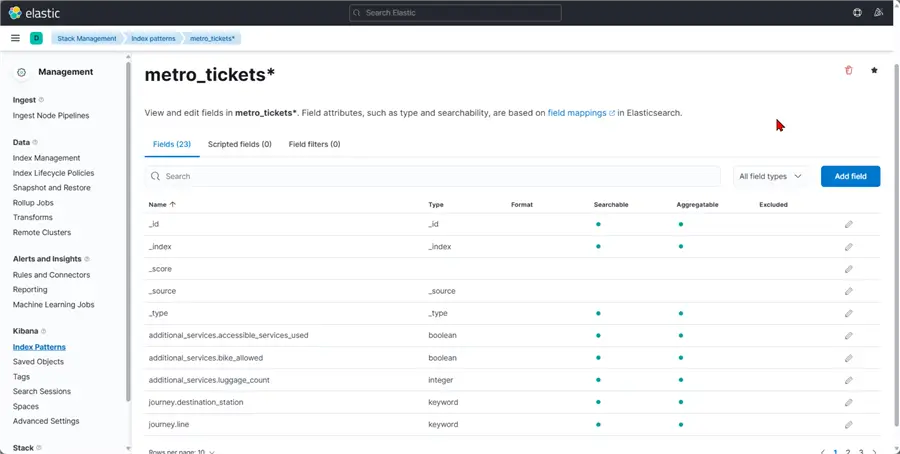900x454 pixels.
Task: Click the Search Elastic global field
Action: (x=455, y=13)
